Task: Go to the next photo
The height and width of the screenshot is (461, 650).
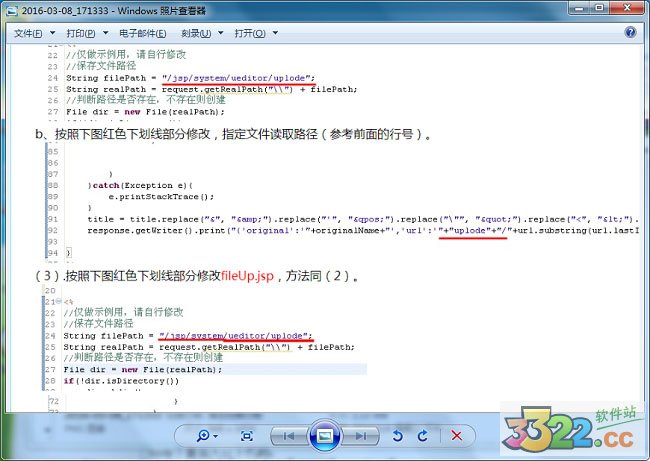Action: [x=361, y=436]
